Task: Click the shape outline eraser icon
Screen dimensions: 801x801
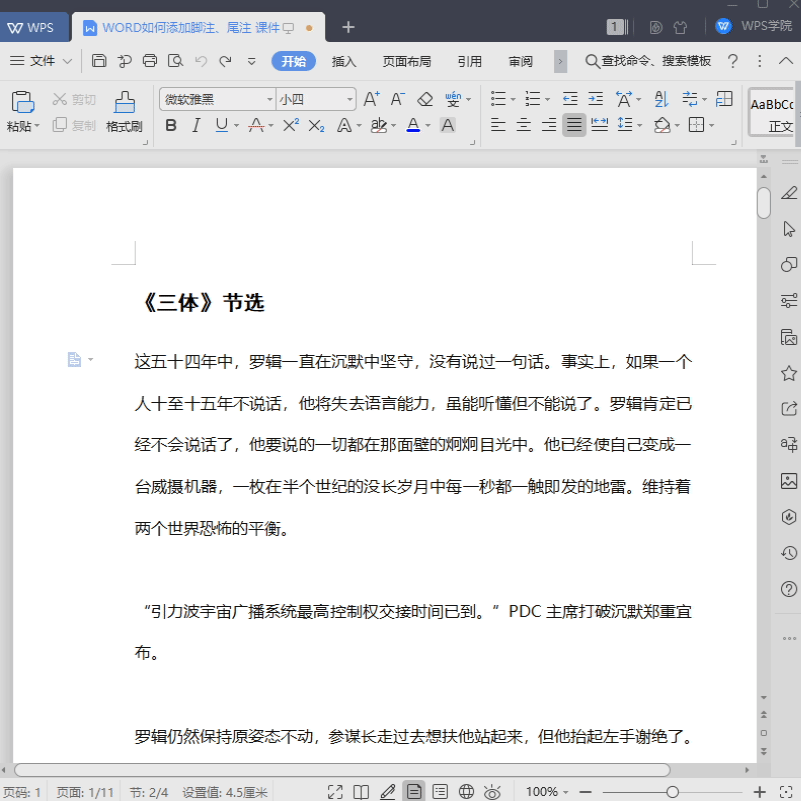Action: pyautogui.click(x=425, y=99)
